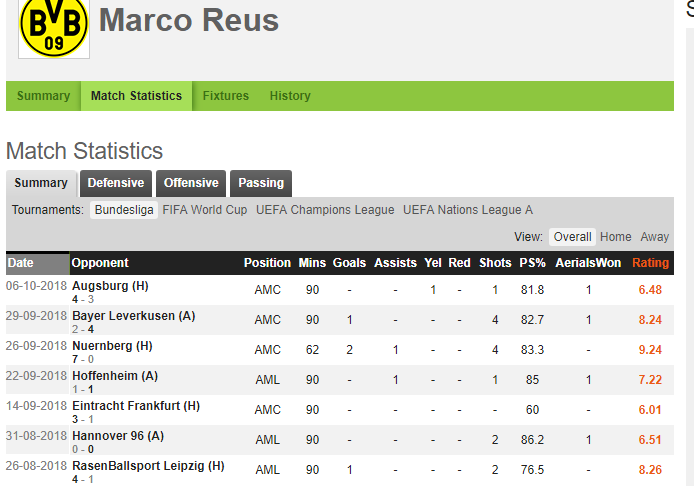This screenshot has width=694, height=486.
Task: Filter tournaments by FIFA World Cup
Action: point(204,210)
